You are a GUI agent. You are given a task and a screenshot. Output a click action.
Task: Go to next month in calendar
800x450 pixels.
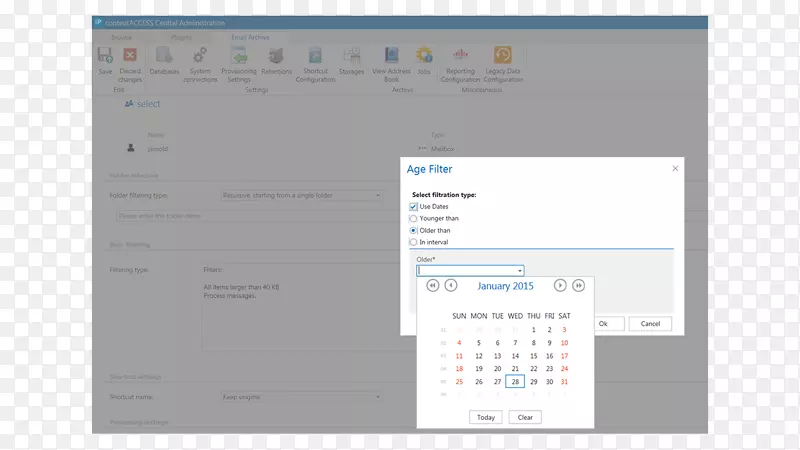click(x=560, y=286)
